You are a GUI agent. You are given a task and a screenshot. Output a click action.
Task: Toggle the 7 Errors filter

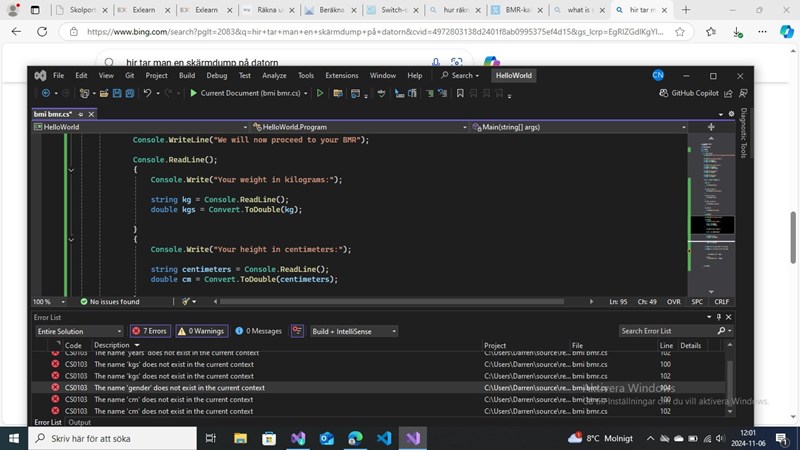coord(150,331)
